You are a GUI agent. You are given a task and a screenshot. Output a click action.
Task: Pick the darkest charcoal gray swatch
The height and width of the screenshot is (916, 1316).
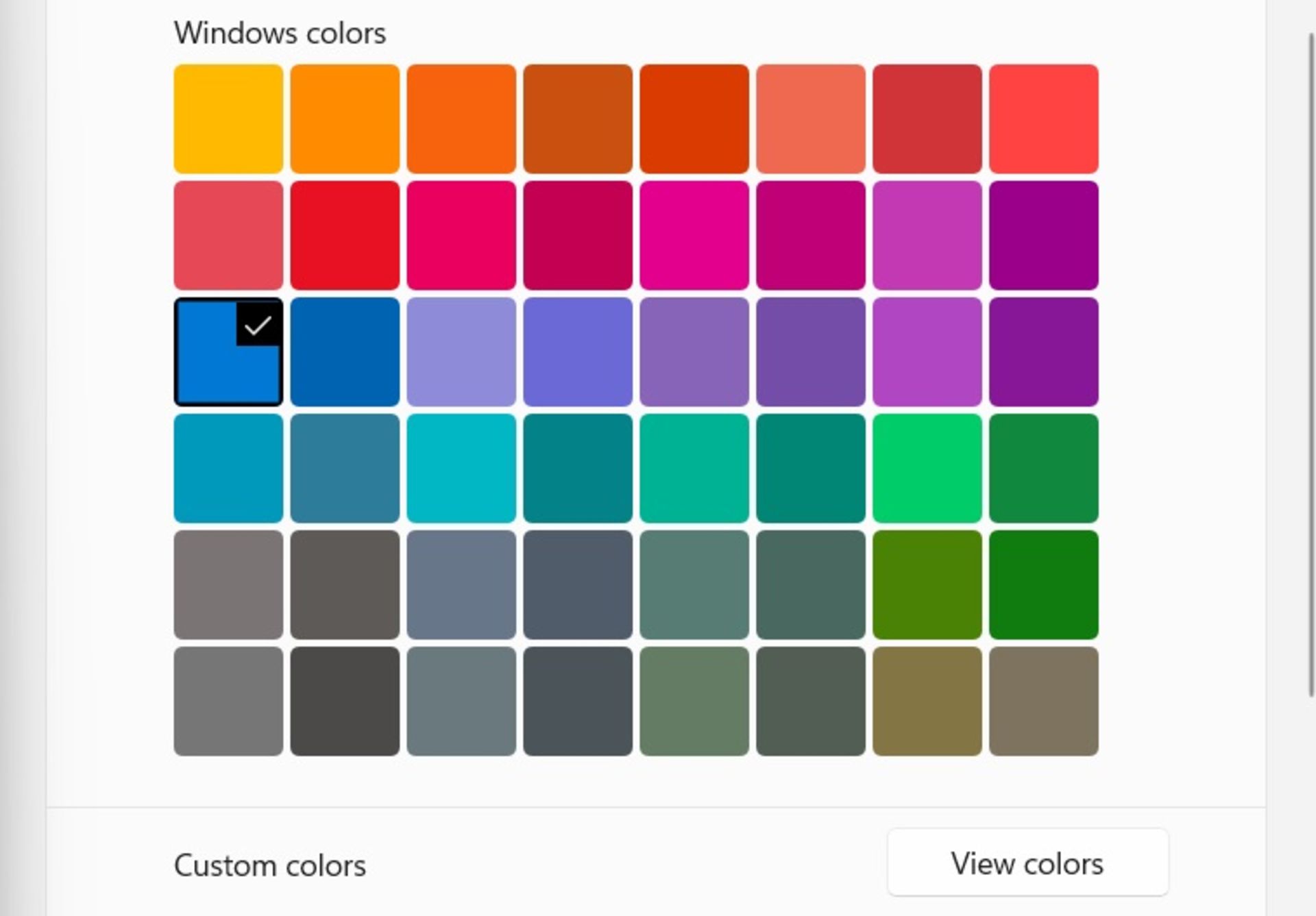click(345, 701)
